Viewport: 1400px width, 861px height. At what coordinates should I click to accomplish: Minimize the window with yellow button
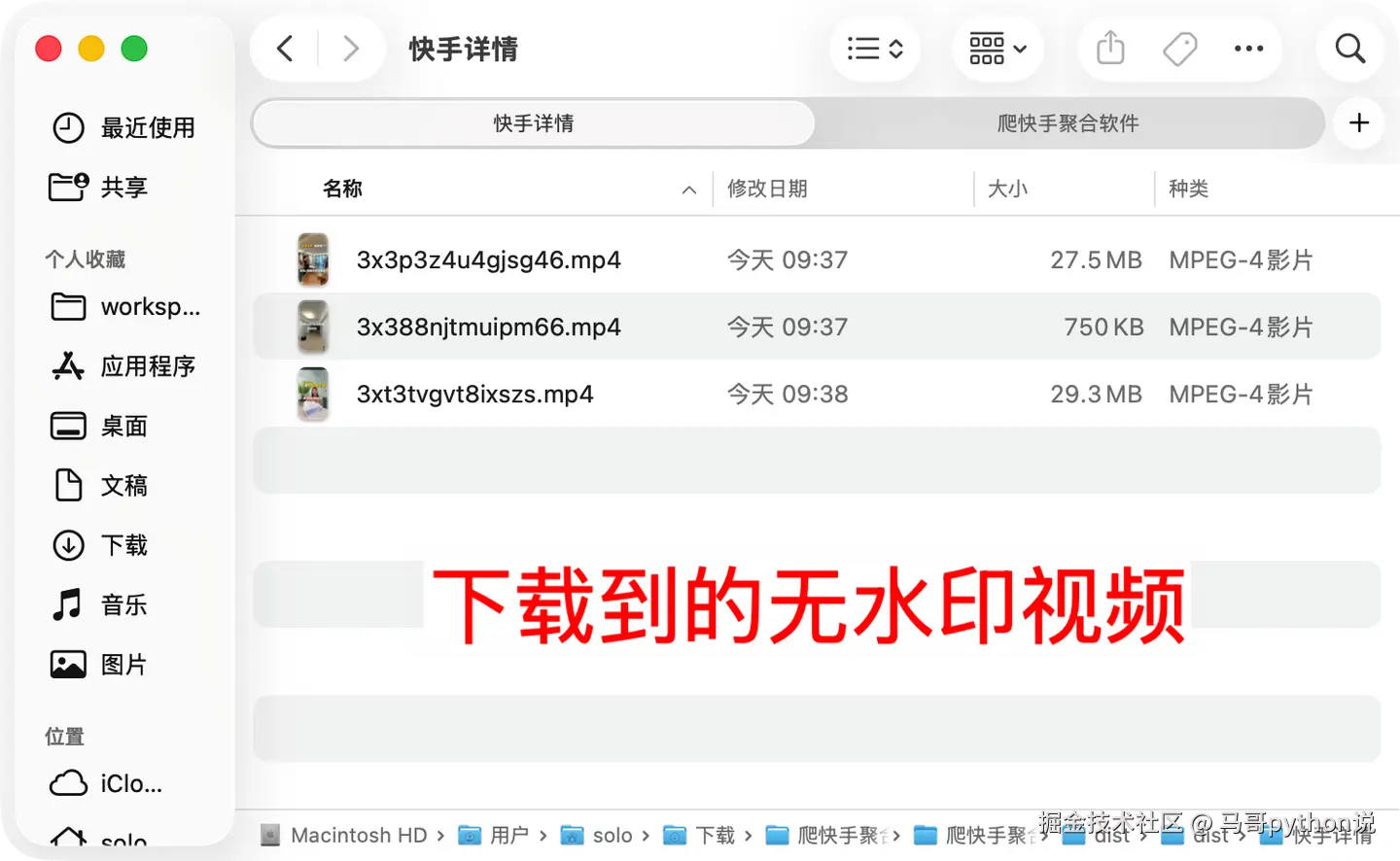[91, 49]
